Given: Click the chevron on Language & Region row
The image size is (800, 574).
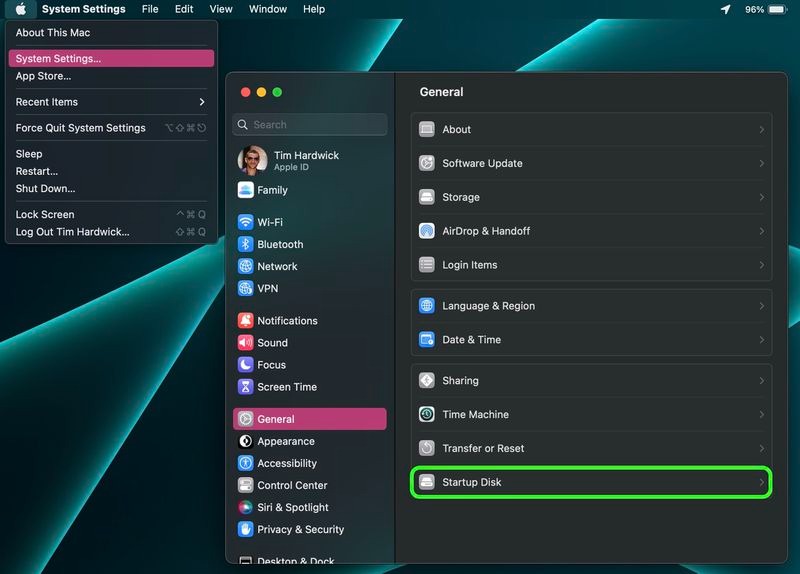Looking at the screenshot, I should point(761,306).
